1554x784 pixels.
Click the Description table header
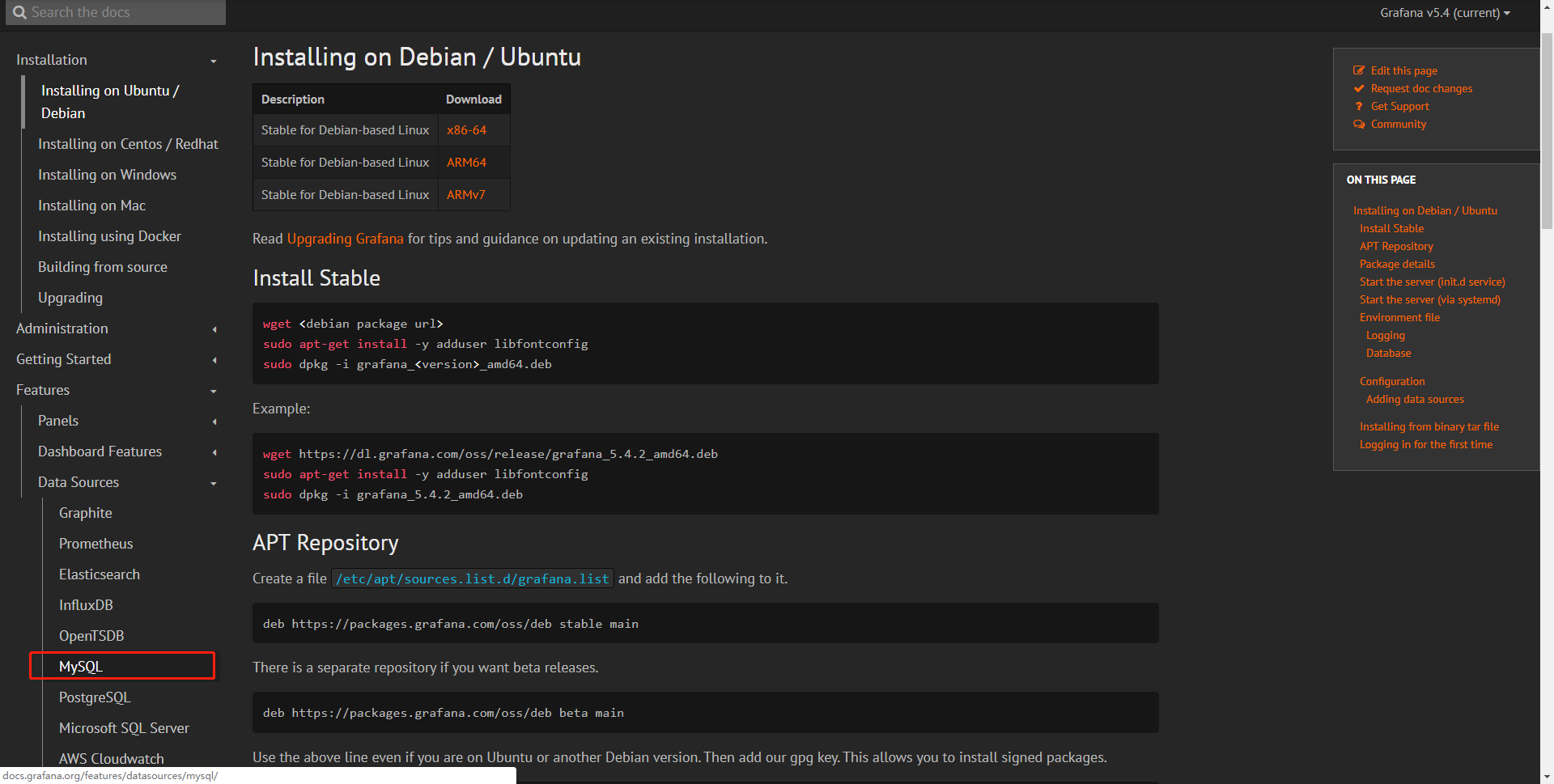(x=293, y=99)
